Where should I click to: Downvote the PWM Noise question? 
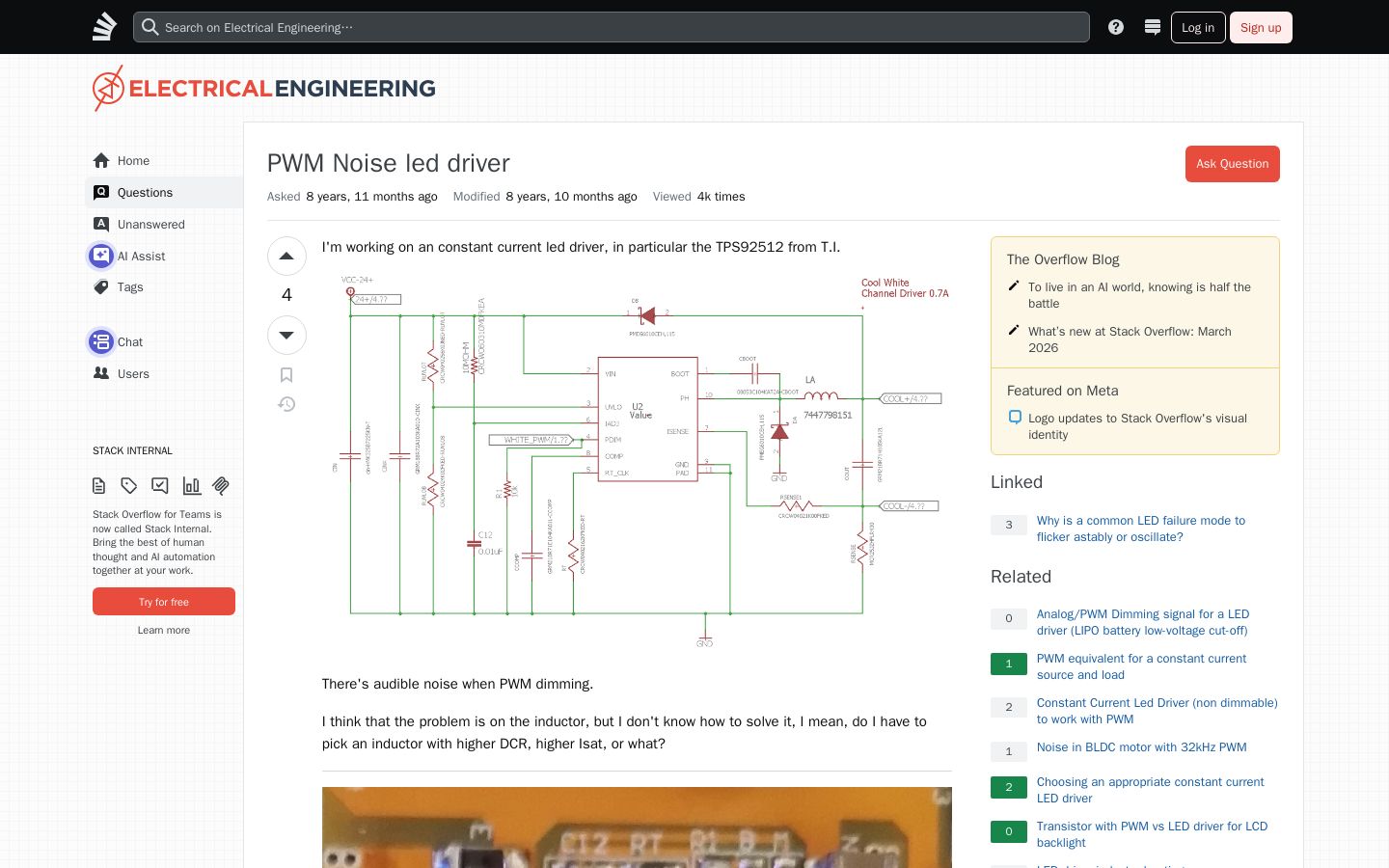pos(286,336)
